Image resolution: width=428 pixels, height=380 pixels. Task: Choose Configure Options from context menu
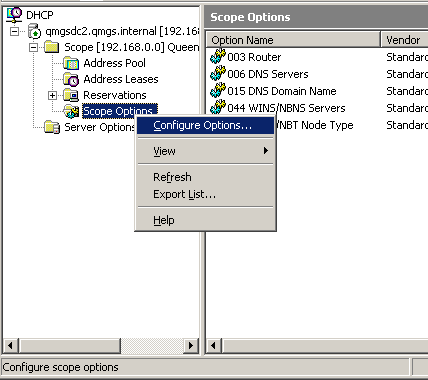[205, 125]
